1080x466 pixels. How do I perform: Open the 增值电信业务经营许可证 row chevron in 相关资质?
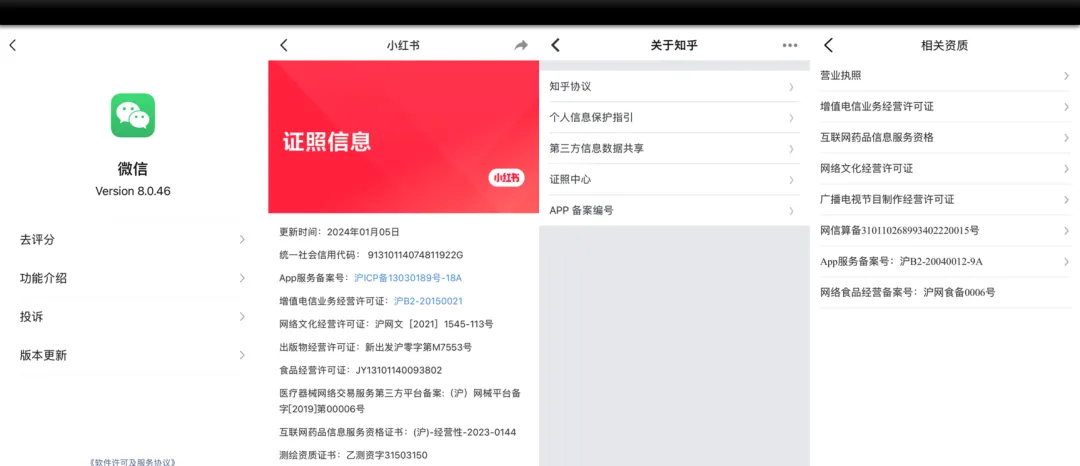1066,107
